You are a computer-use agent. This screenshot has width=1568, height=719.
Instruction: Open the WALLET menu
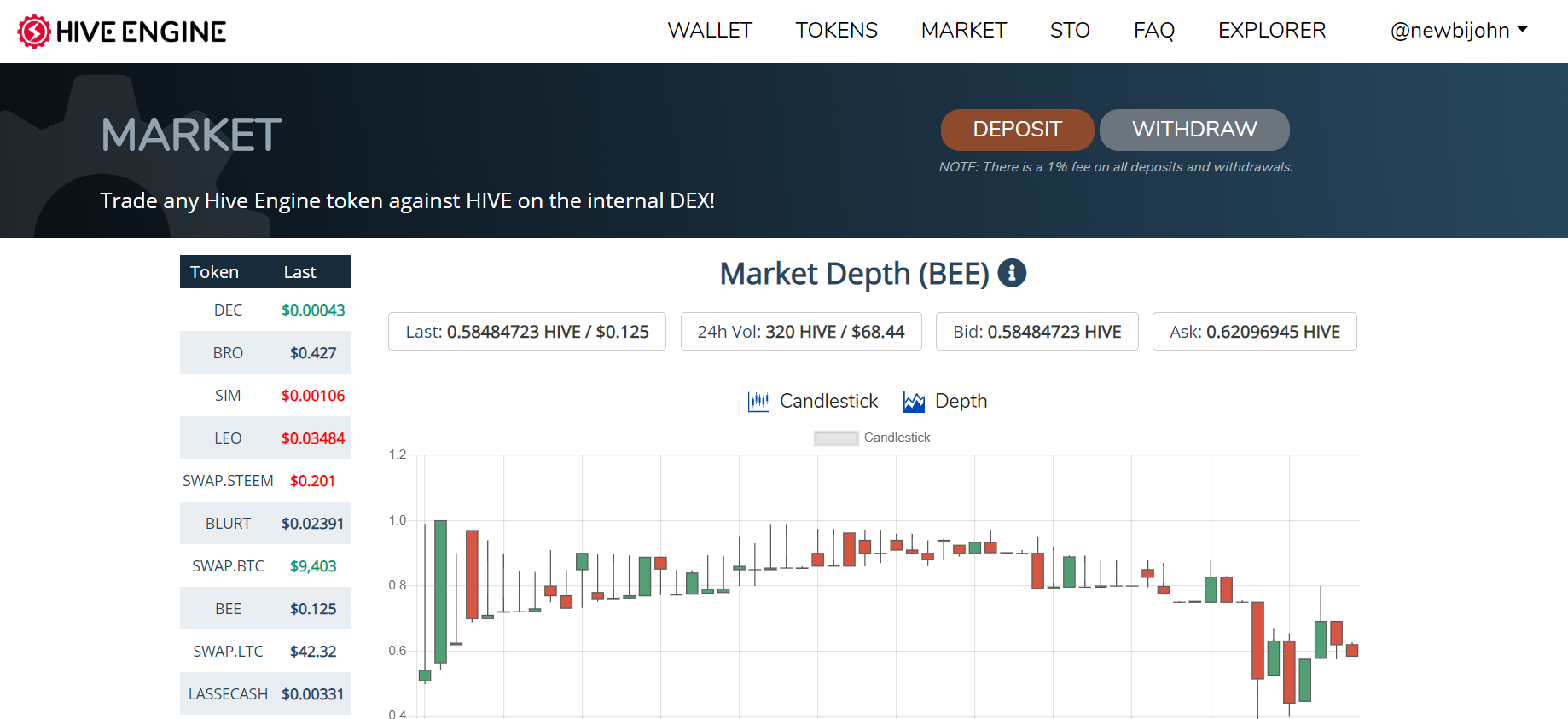tap(710, 31)
